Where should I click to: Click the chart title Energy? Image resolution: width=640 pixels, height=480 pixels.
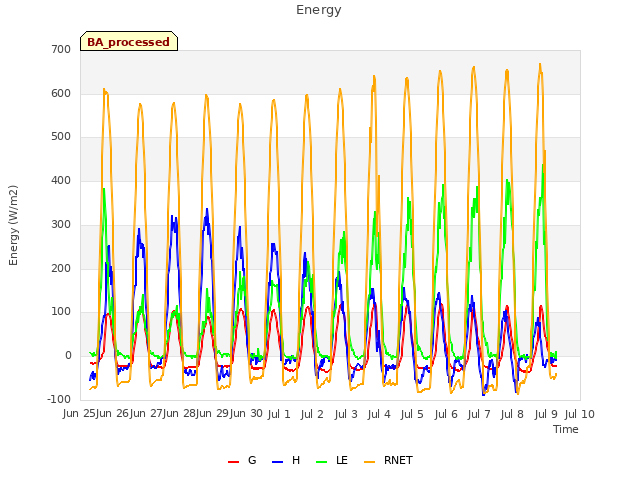(318, 10)
